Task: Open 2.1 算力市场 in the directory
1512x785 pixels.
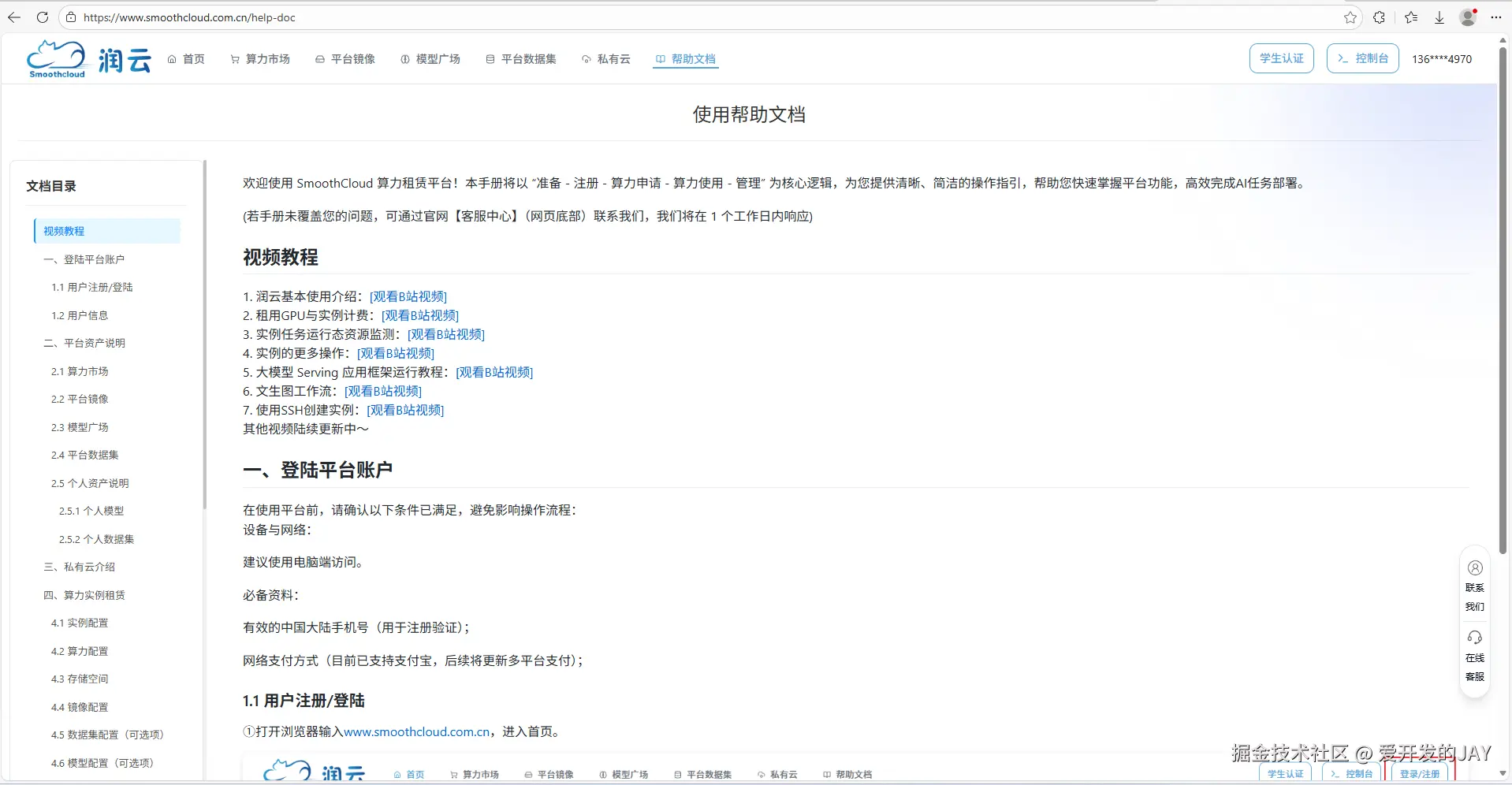Action: (x=80, y=371)
